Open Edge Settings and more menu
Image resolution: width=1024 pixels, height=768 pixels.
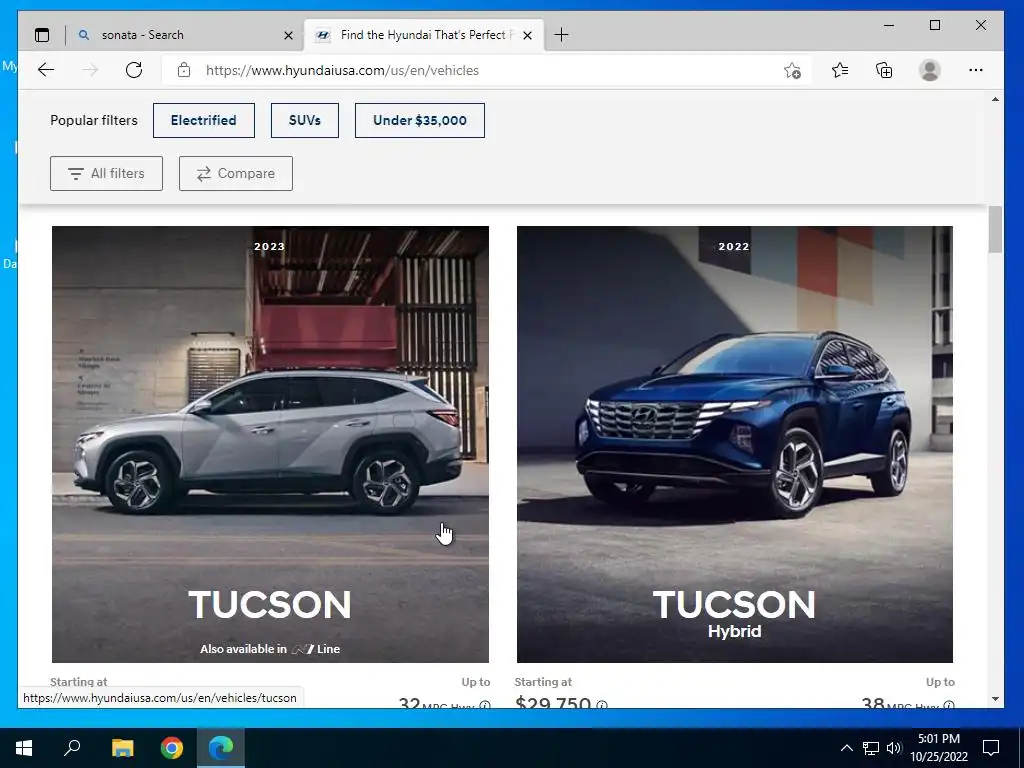(976, 70)
